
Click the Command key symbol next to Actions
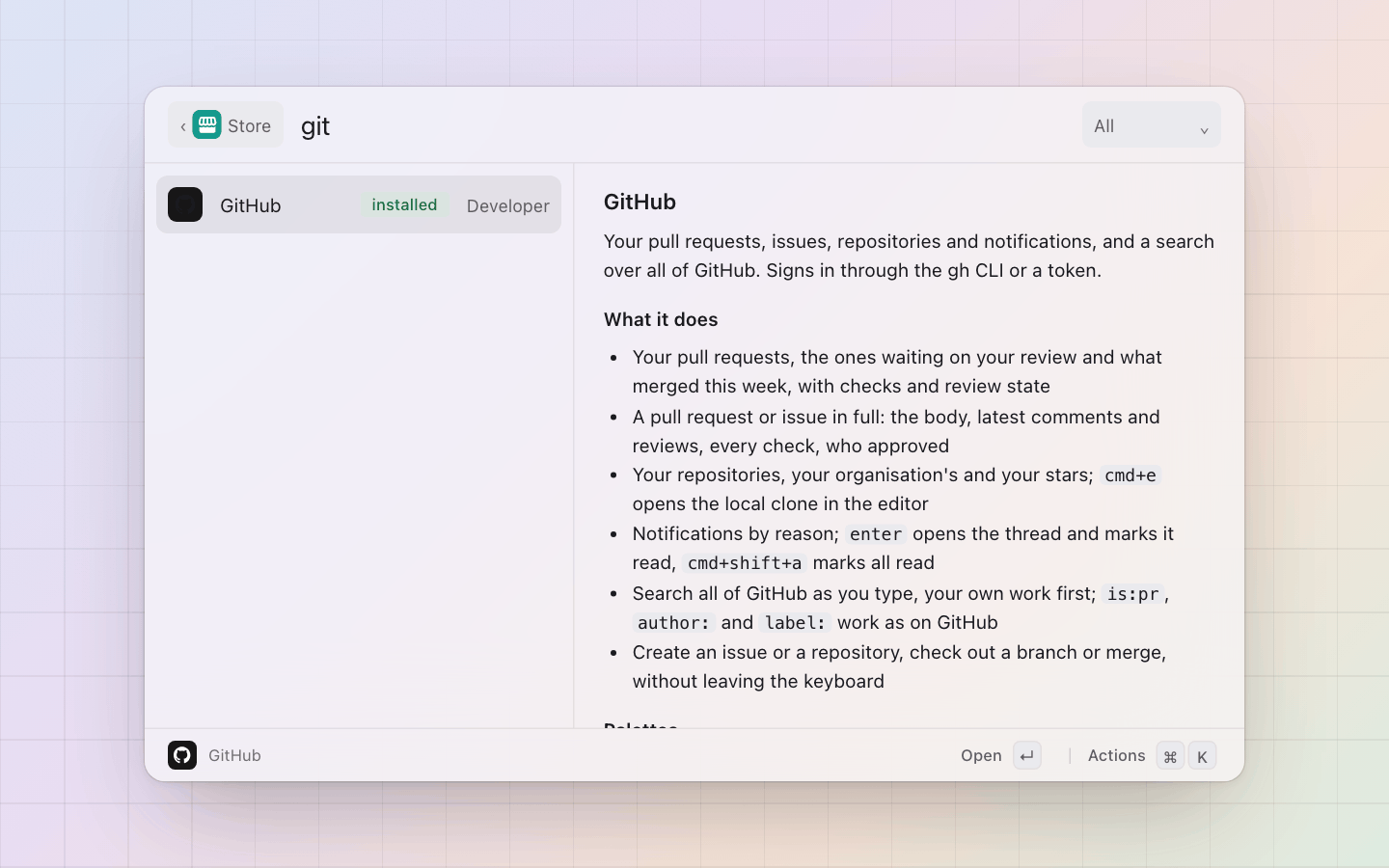tap(1170, 756)
